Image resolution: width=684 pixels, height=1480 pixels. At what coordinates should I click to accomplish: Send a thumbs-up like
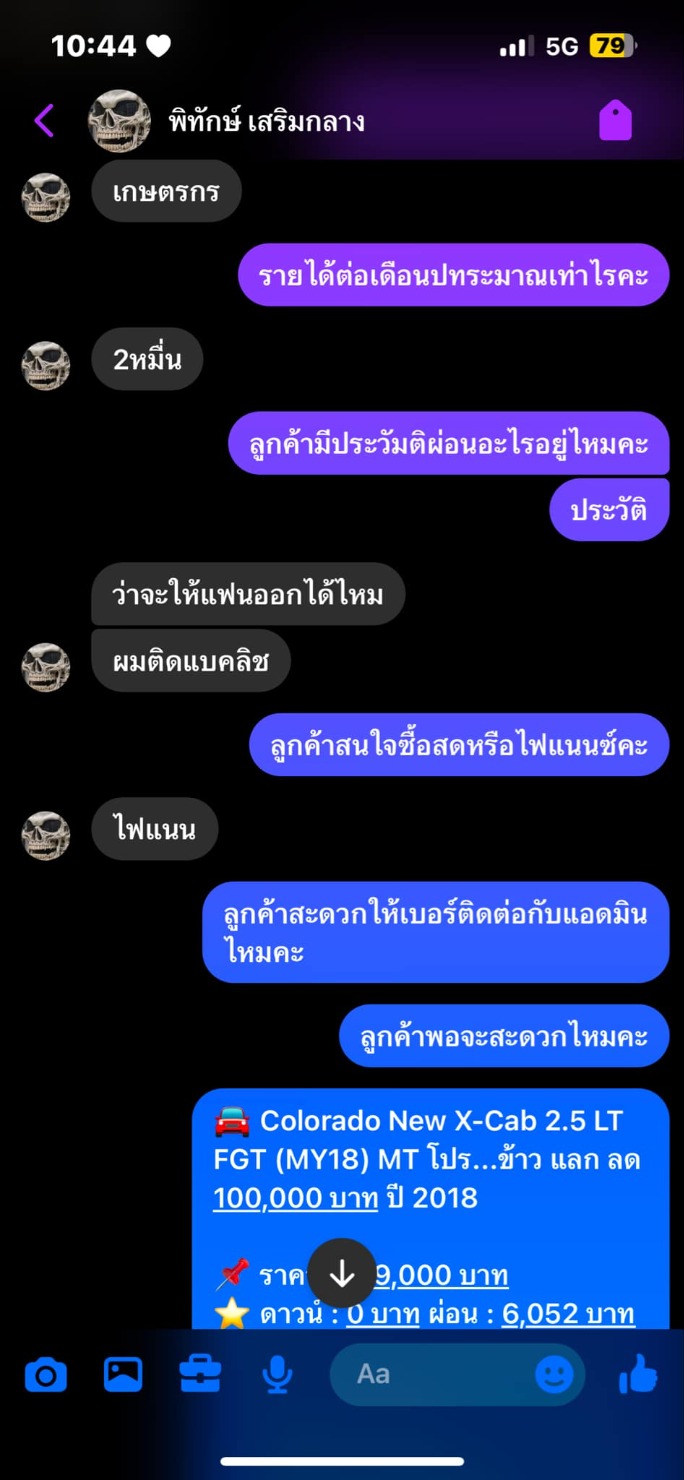click(x=638, y=1375)
